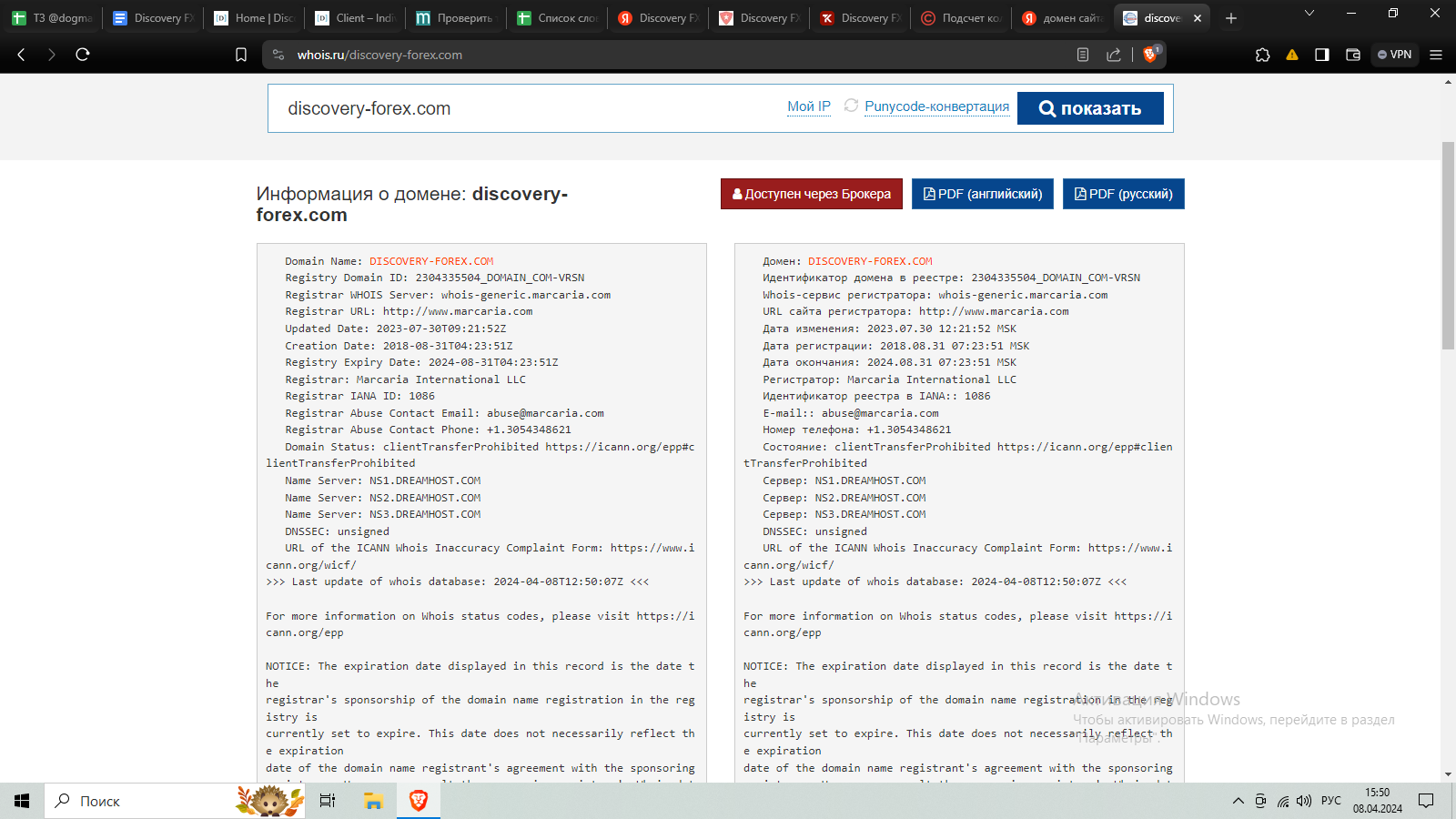Screen dimensions: 1456x819
Task: Click the Punycode refresh arrows icon
Action: pyautogui.click(x=851, y=106)
